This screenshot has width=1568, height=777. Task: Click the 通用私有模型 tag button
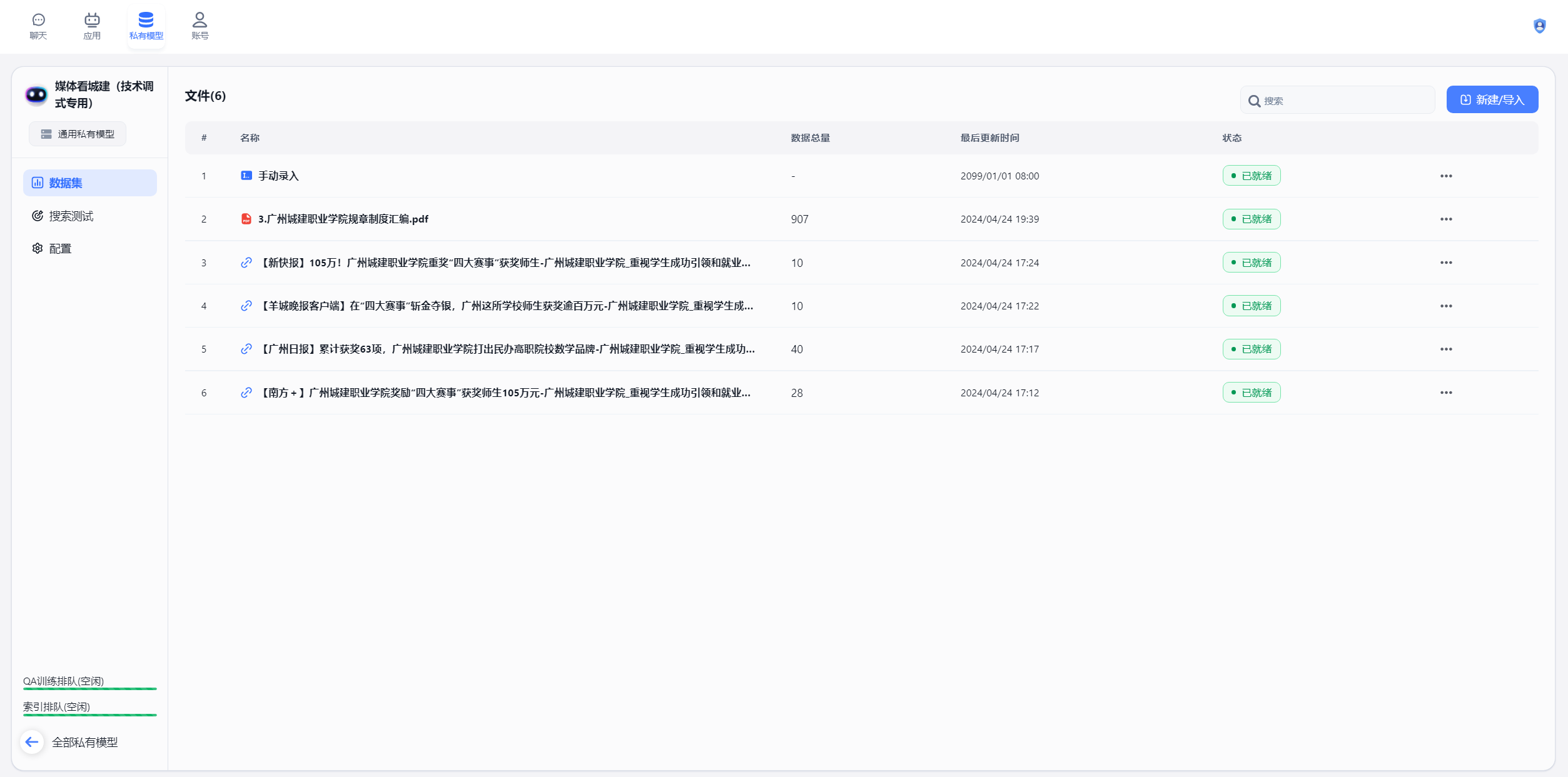pos(78,134)
